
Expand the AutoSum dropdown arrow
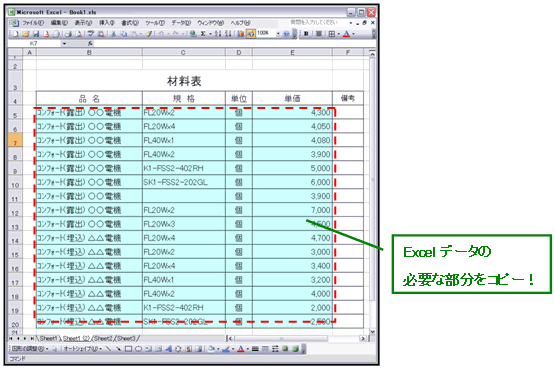[x=210, y=34]
